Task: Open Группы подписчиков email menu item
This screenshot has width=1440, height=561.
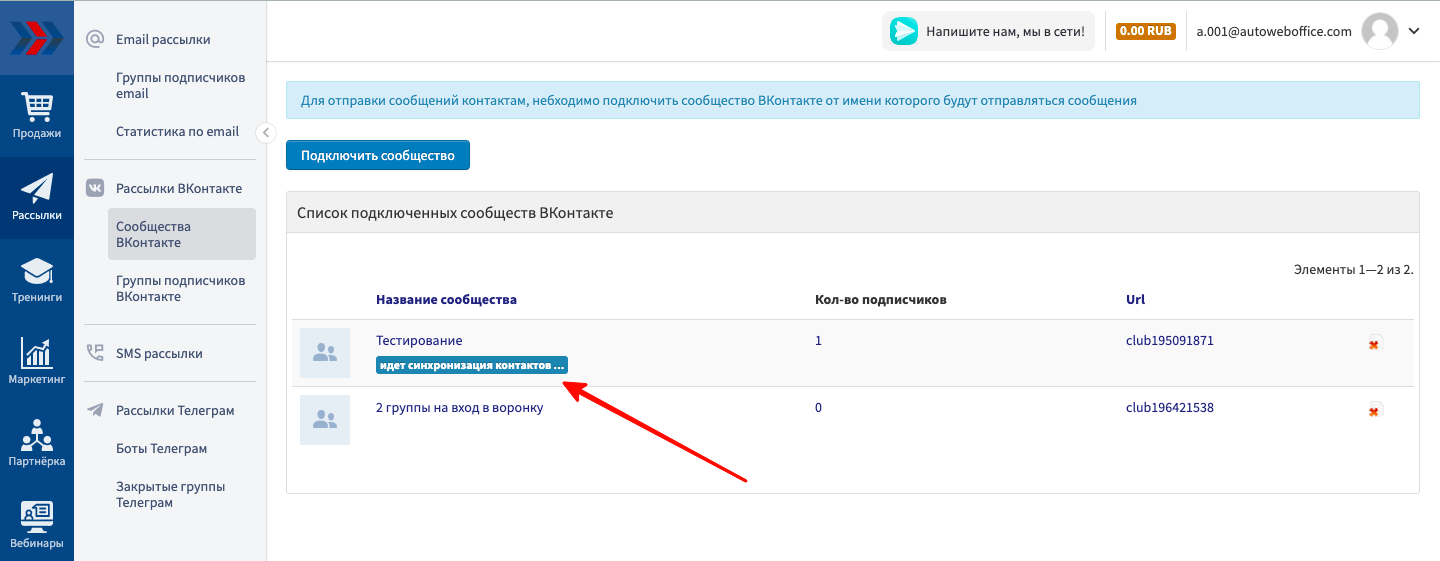Action: point(180,86)
